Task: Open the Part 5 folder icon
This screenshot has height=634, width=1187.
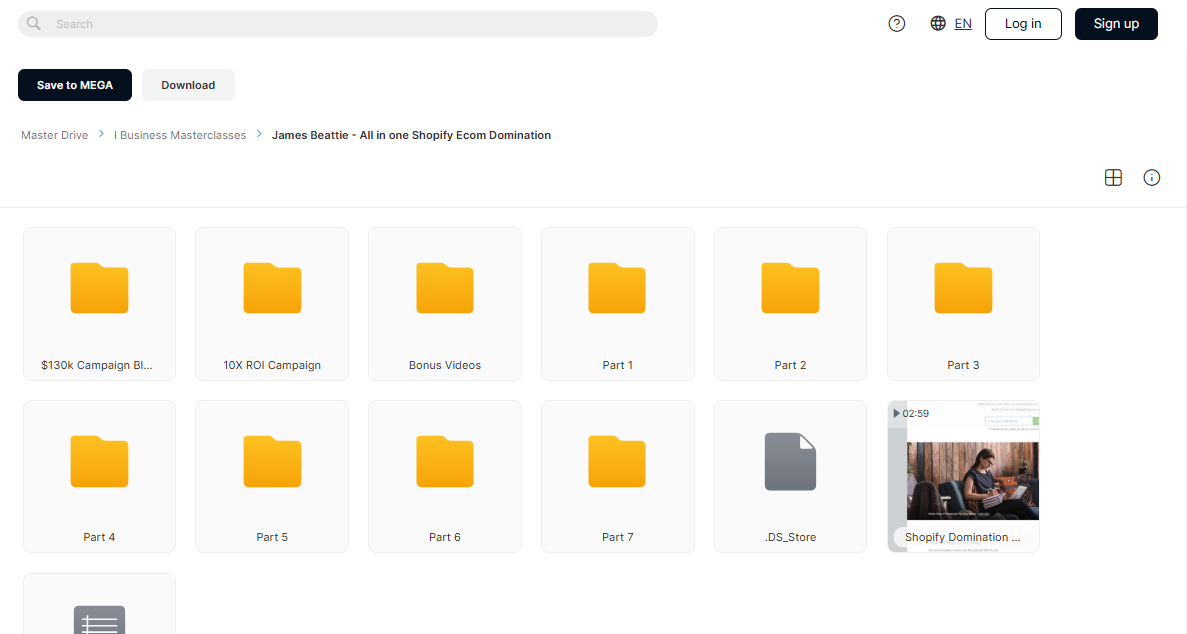Action: coord(272,461)
